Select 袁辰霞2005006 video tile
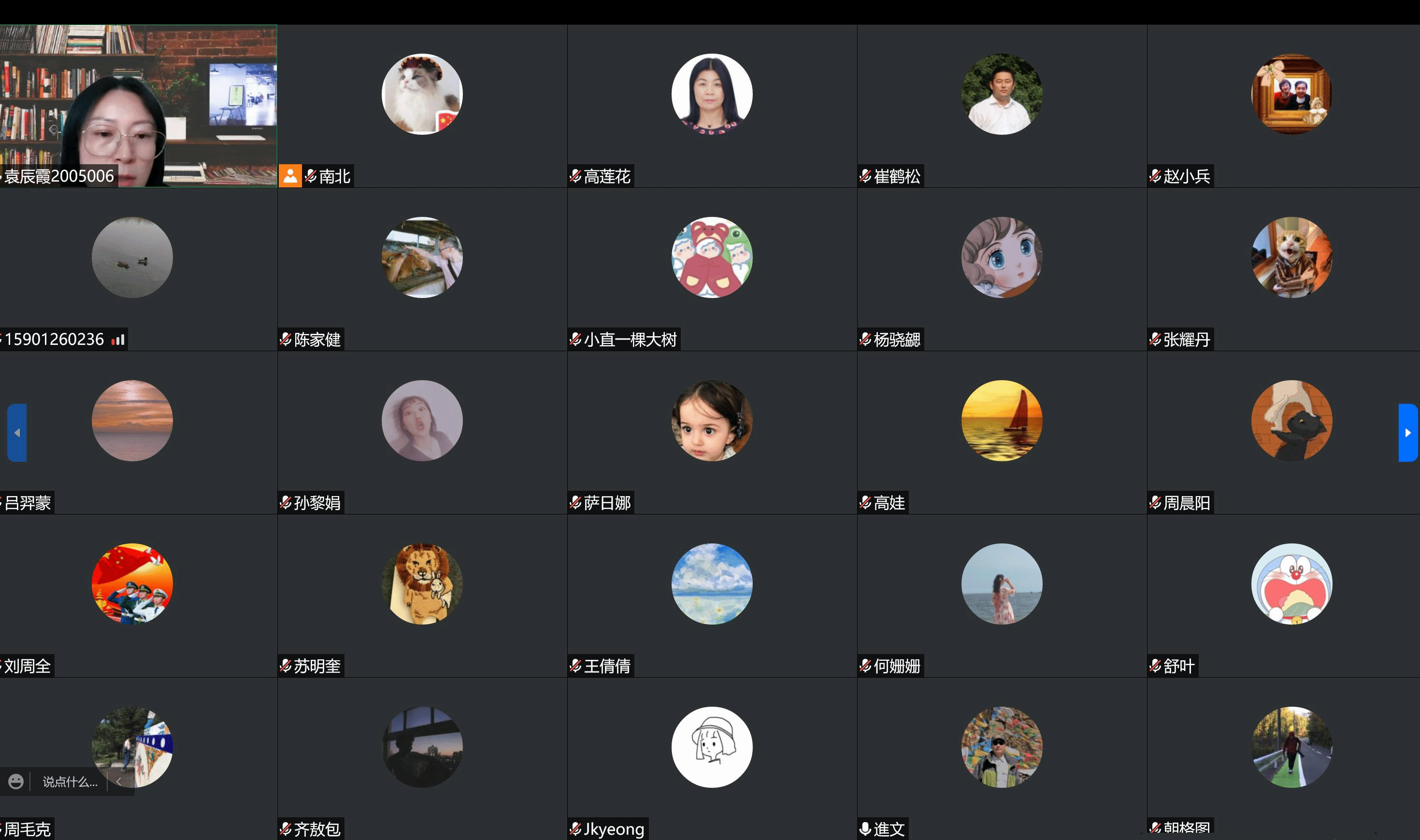Viewport: 1420px width, 840px height. pyautogui.click(x=139, y=106)
